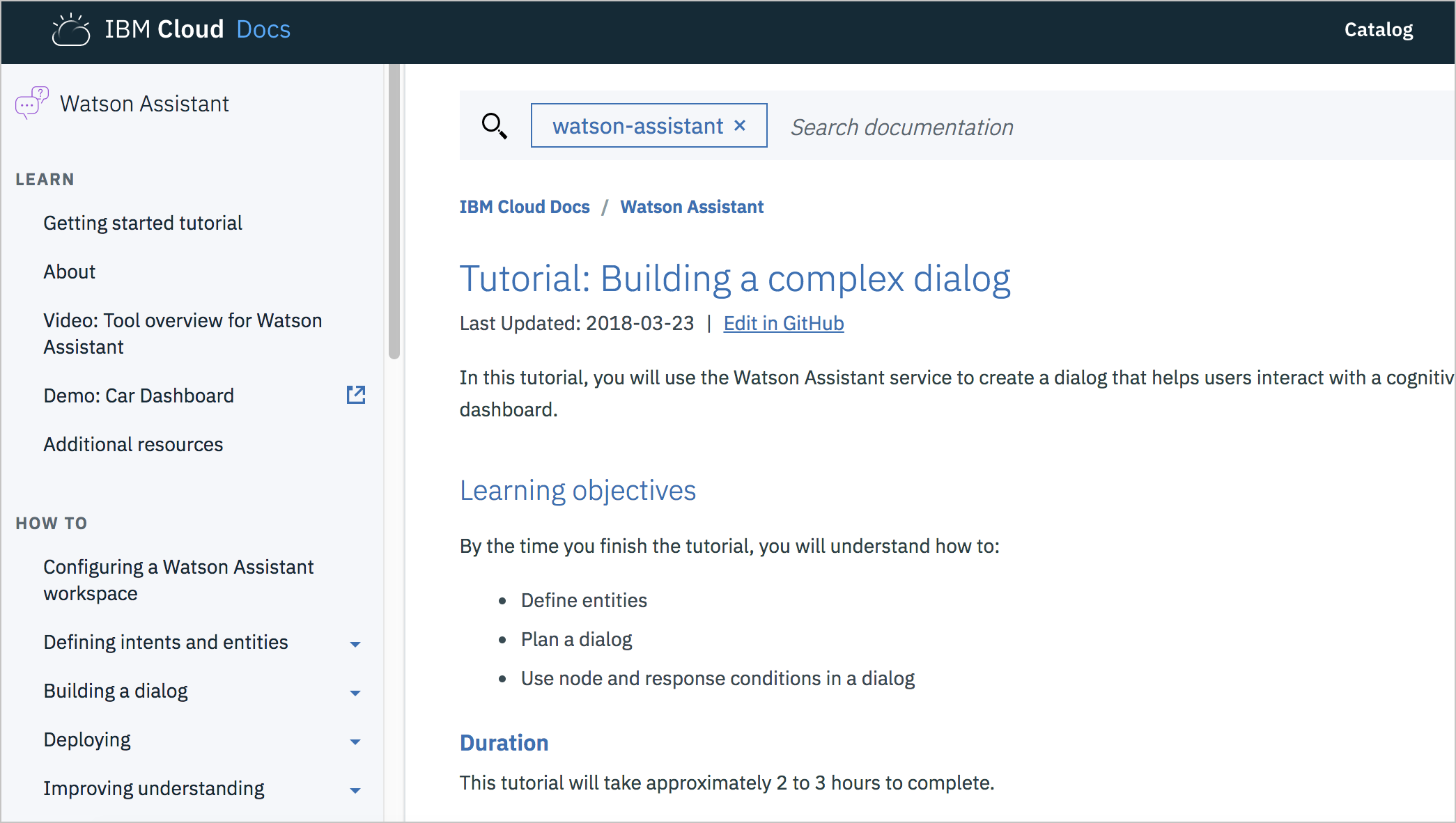Click the HOW TO section label

52,524
